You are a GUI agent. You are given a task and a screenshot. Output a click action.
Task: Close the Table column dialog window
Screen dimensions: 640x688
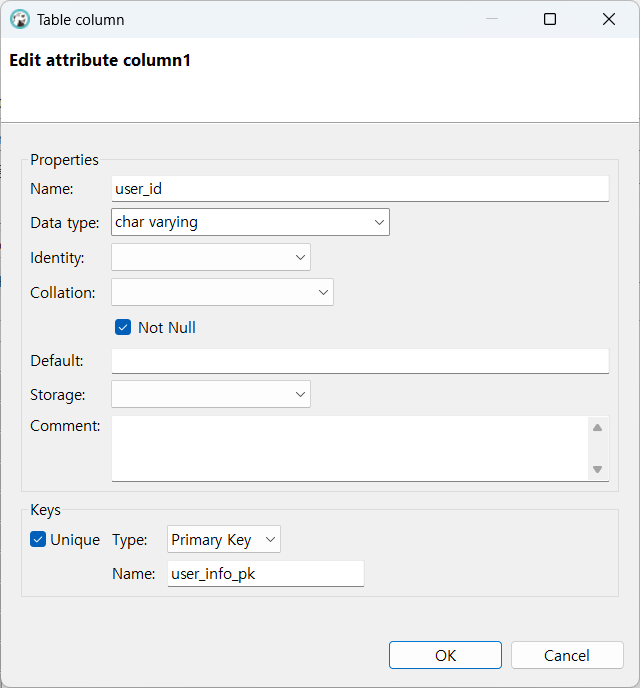tap(609, 19)
